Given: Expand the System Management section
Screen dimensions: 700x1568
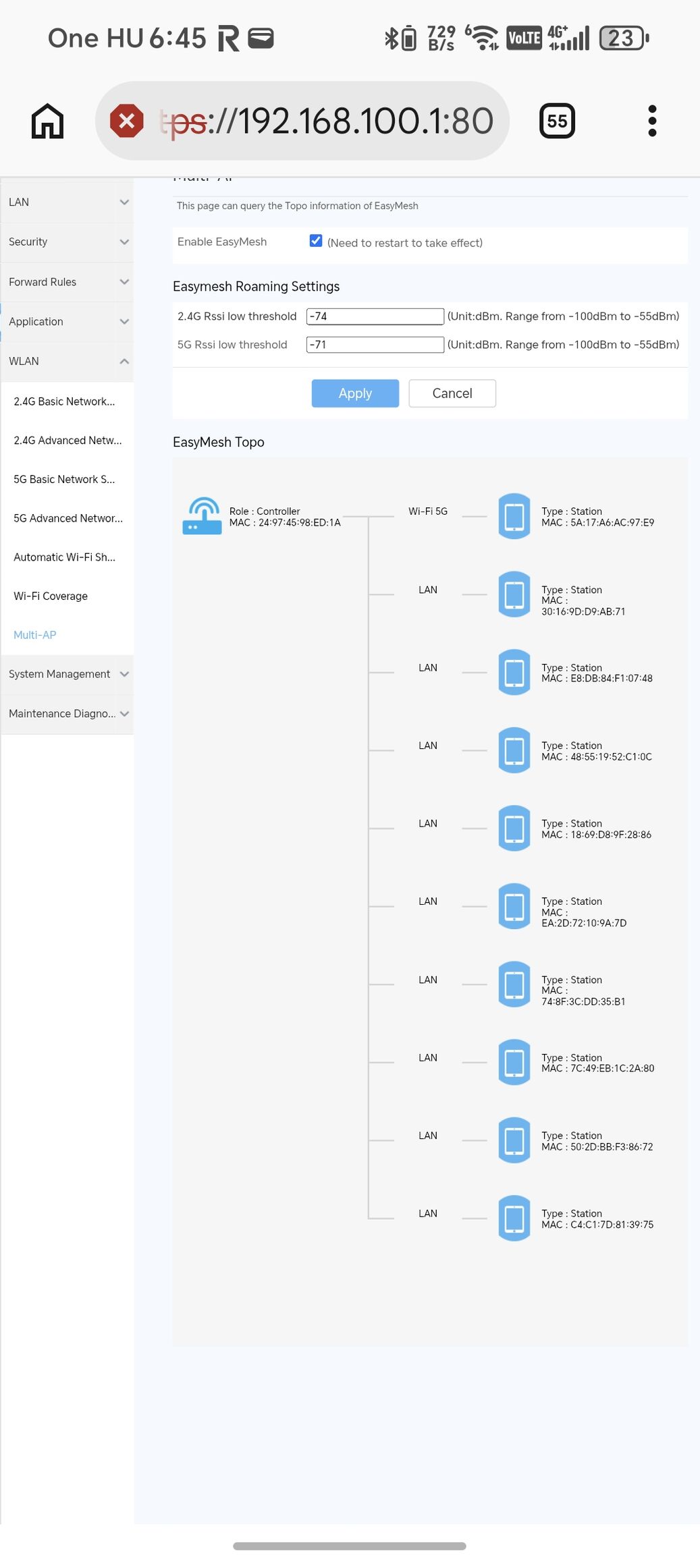Looking at the screenshot, I should 67,674.
